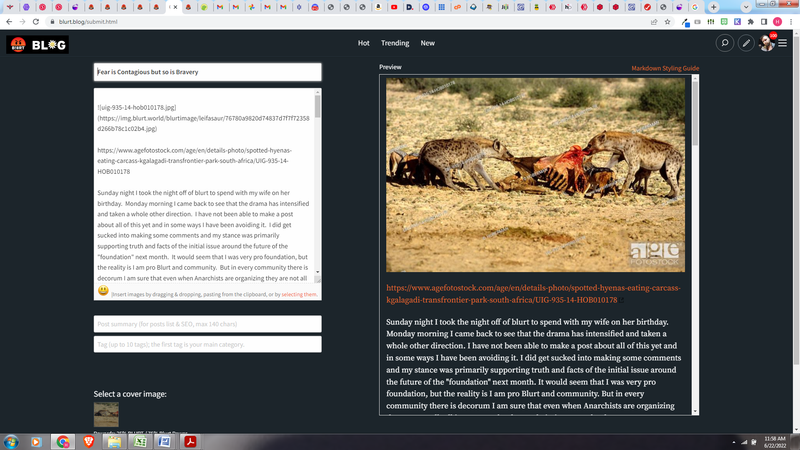The image size is (800, 450).
Task: Open a new tab with plus button
Action: tap(713, 7)
